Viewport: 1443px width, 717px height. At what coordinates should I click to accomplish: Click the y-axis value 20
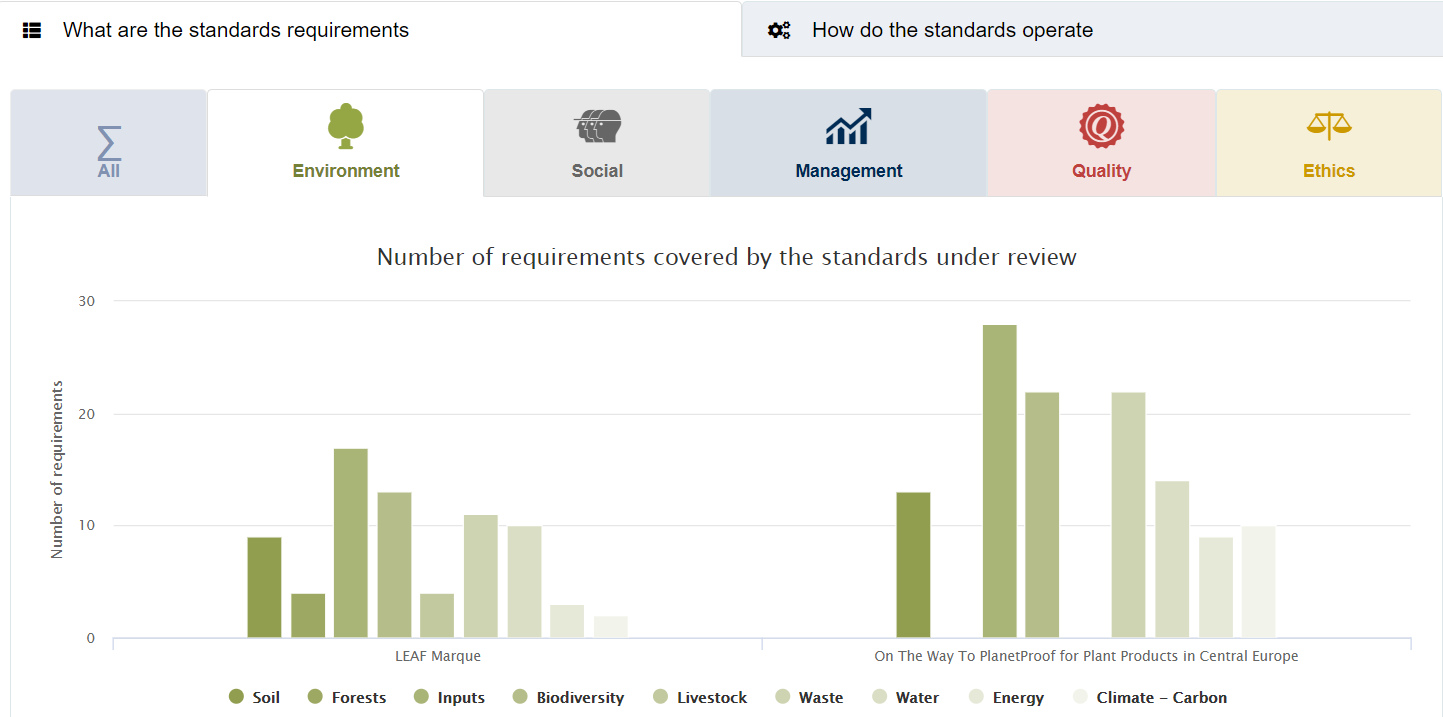(87, 413)
